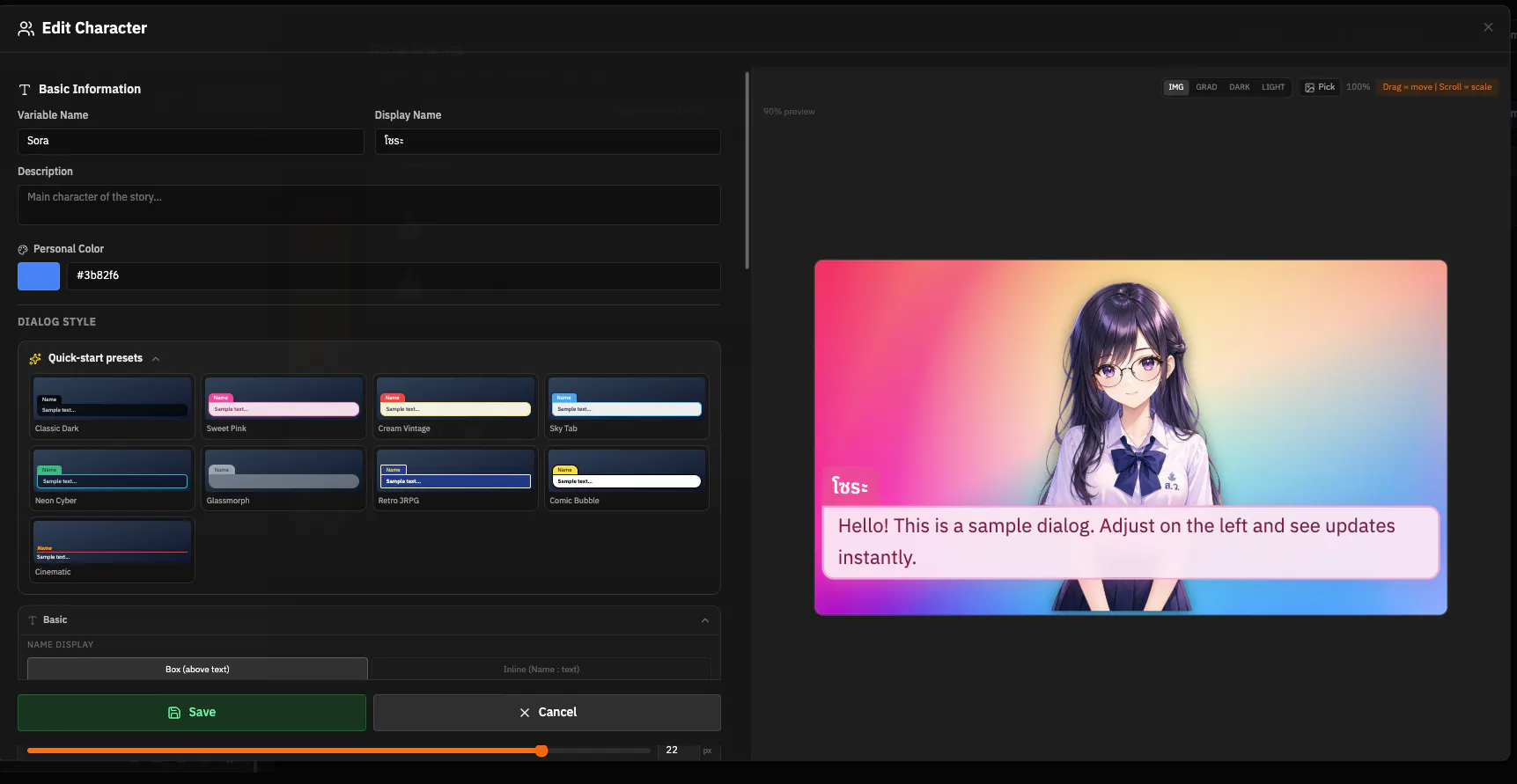
Task: Apply the Neon Cyber preset
Action: click(112, 479)
